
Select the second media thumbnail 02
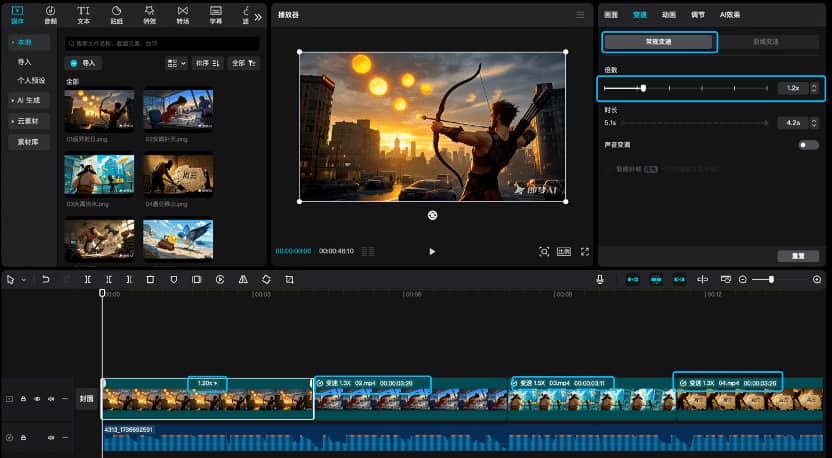178,110
